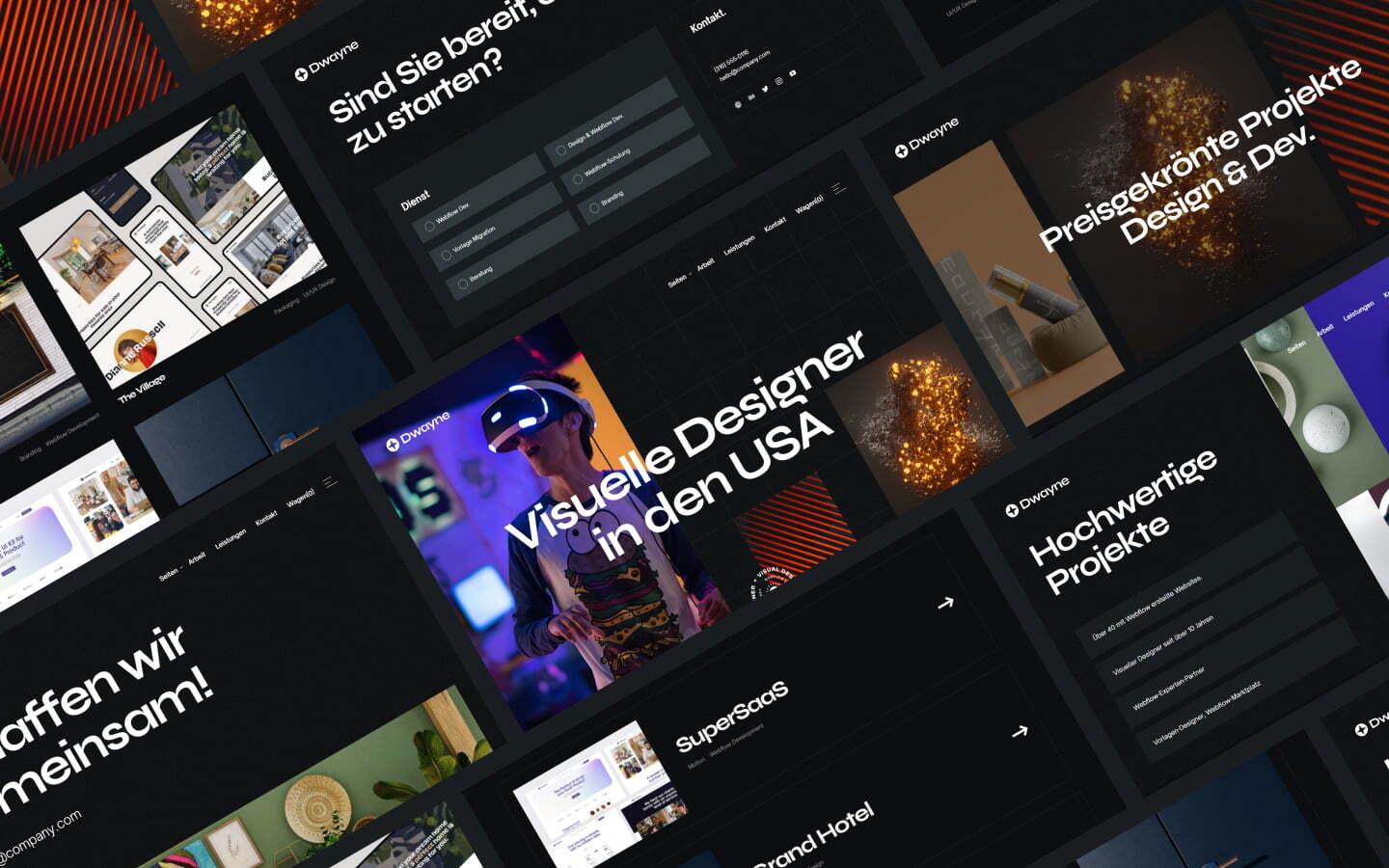This screenshot has width=1389, height=868.
Task: Open 'Wagen(0)' in bottom-left navigation
Action: (300, 498)
